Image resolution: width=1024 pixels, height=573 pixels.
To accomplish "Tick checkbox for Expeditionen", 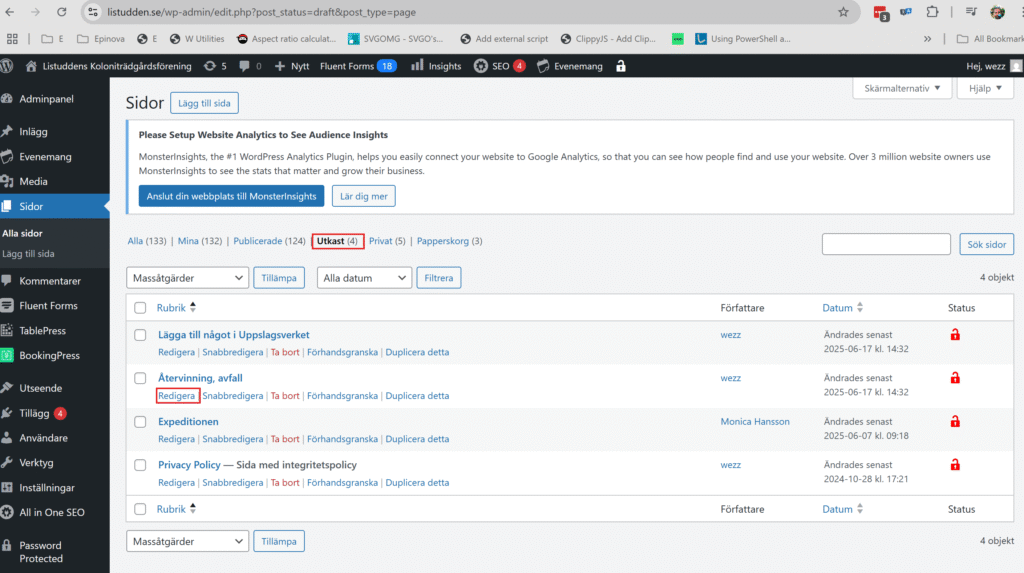I will point(140,422).
